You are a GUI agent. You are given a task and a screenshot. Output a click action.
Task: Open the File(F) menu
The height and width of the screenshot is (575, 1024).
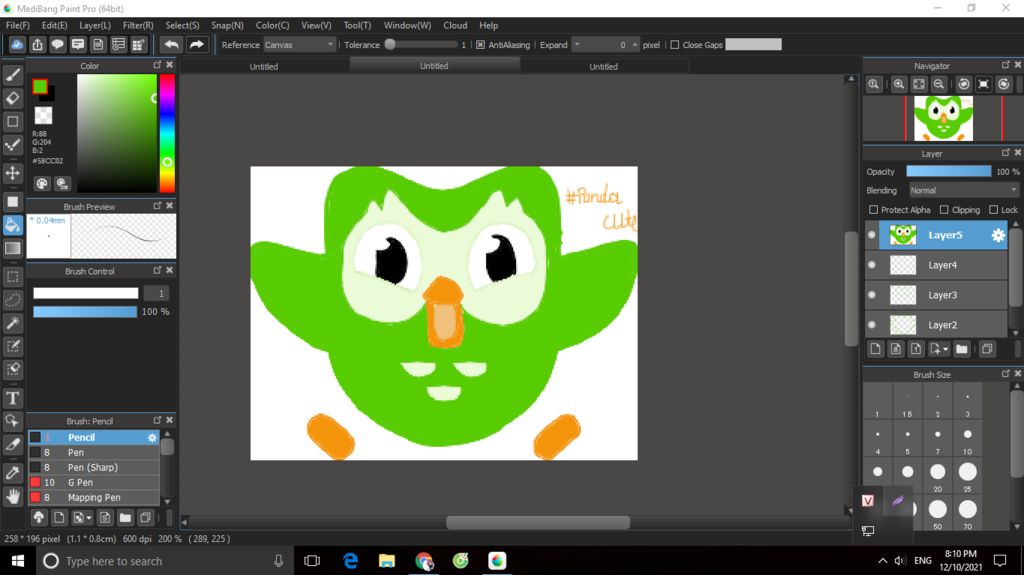[18, 25]
